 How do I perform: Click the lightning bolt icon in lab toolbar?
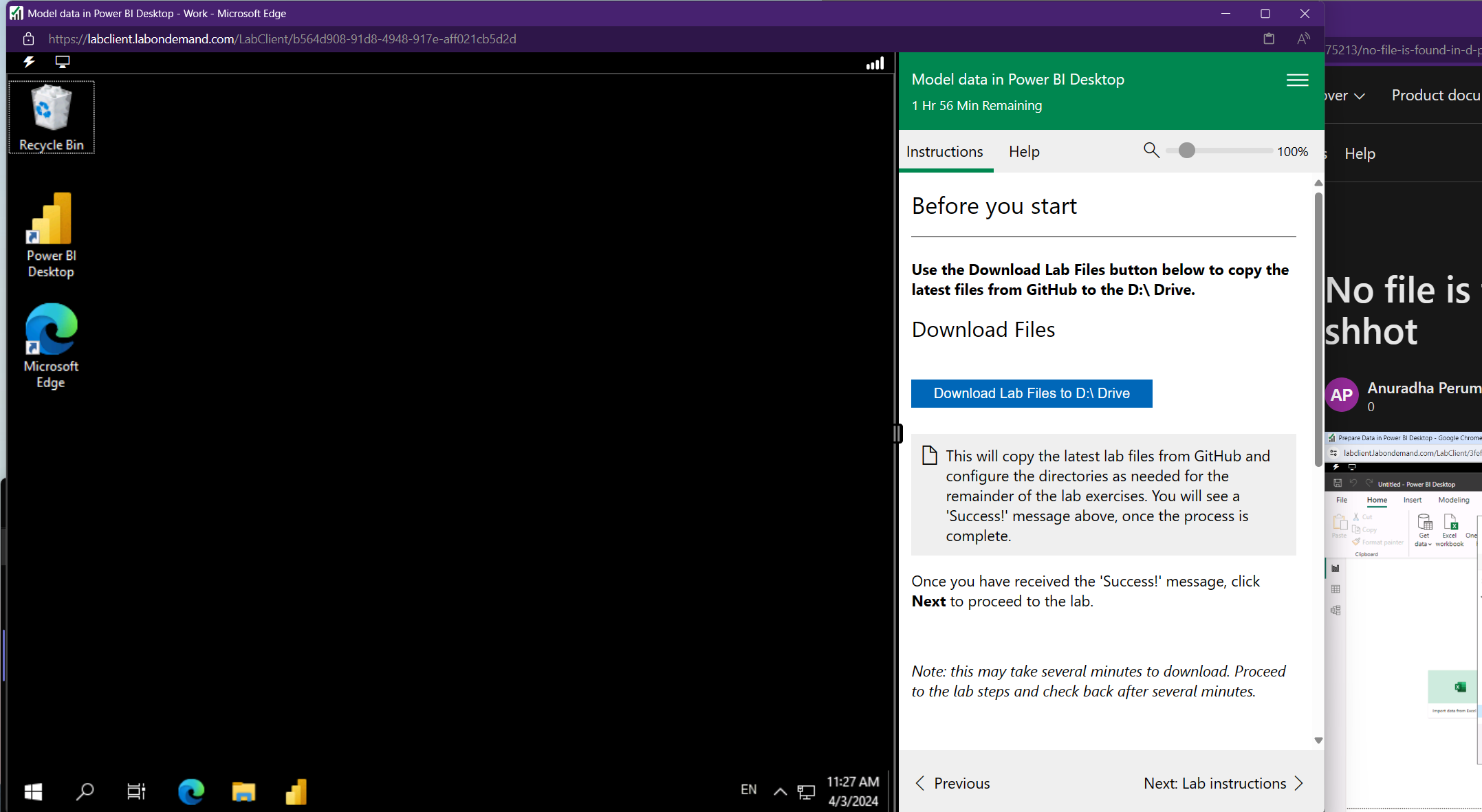pos(28,62)
